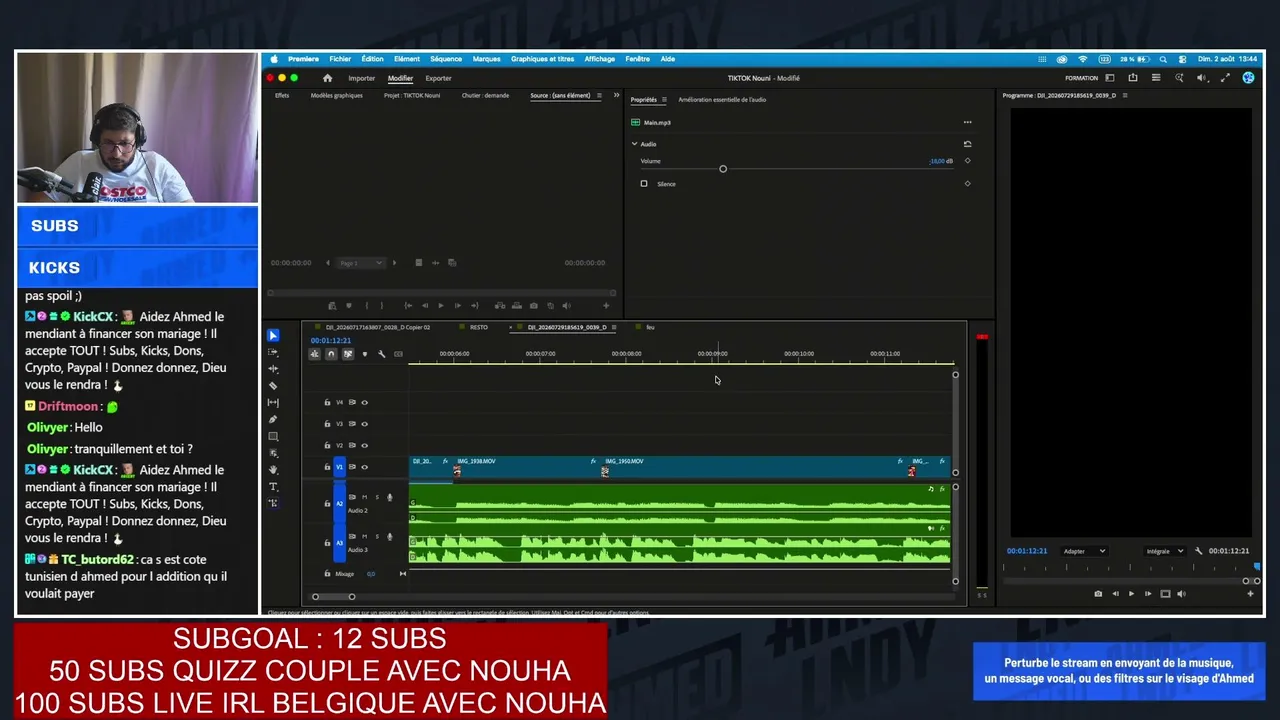Viewport: 1280px width, 720px height.
Task: Open the active sequence tab menu
Action: [x=613, y=327]
